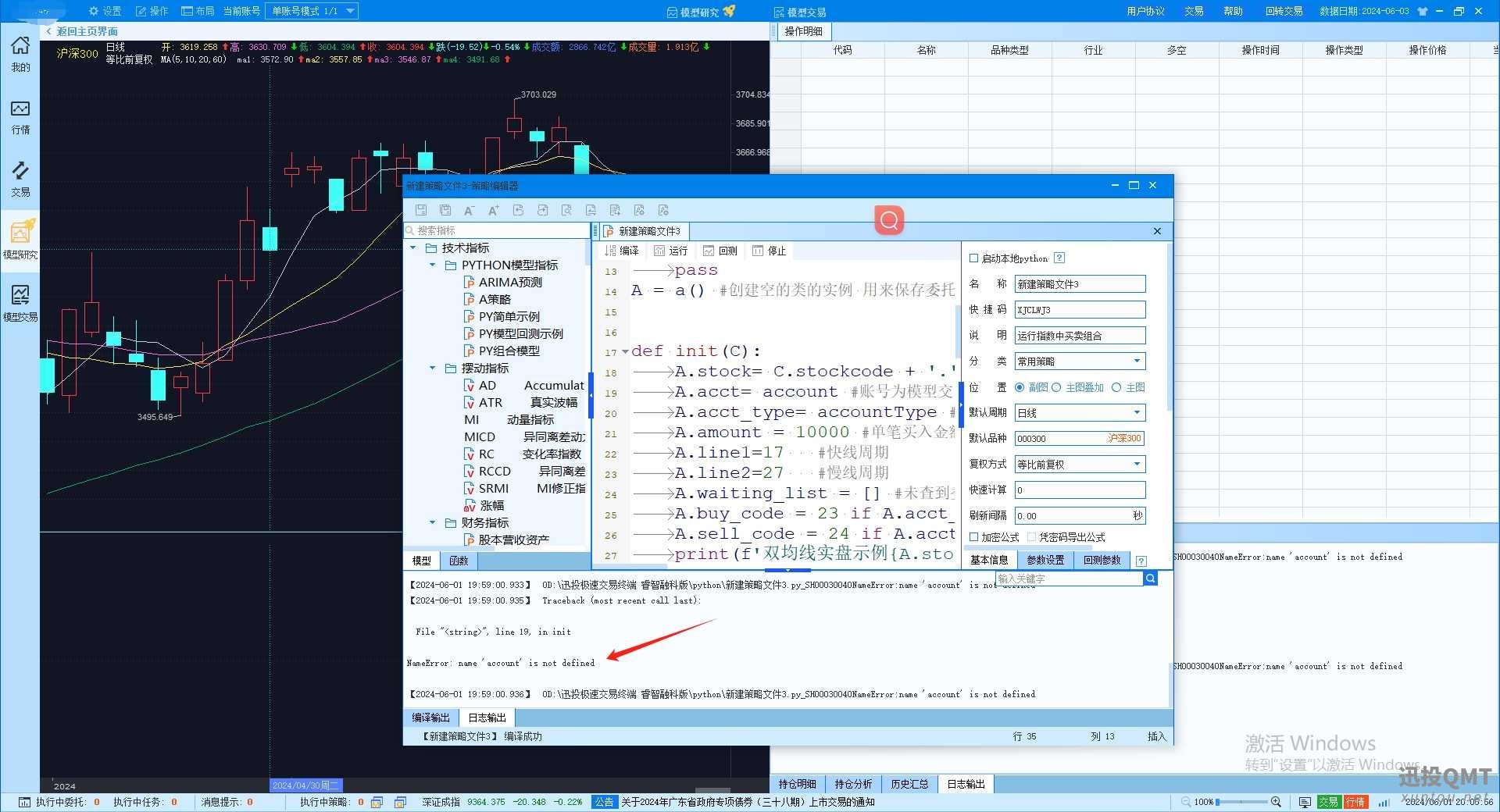The width and height of the screenshot is (1500, 812).
Task: Select the ARIMA预测 tree item
Action: click(x=502, y=283)
